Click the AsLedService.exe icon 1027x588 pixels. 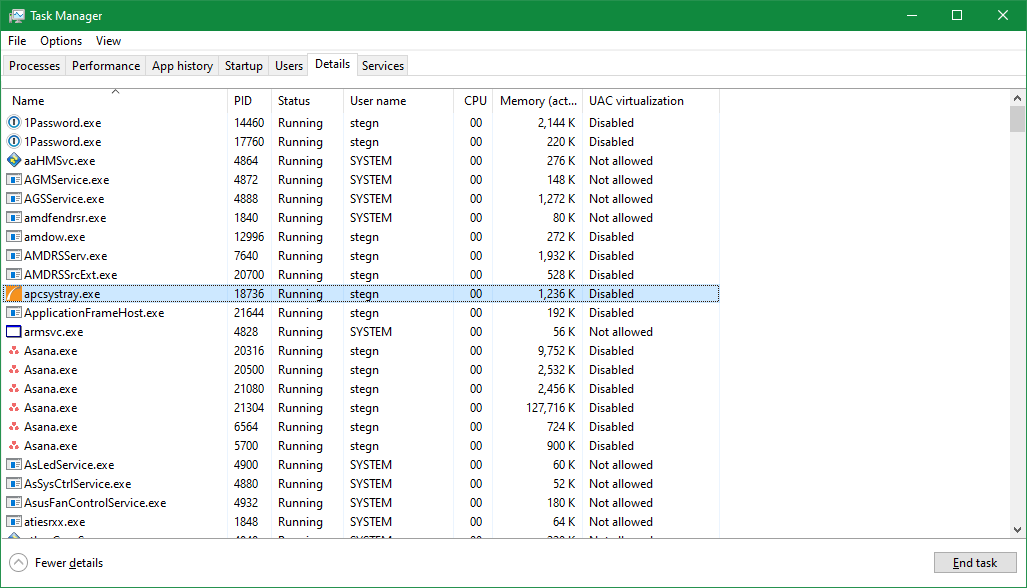(12, 464)
